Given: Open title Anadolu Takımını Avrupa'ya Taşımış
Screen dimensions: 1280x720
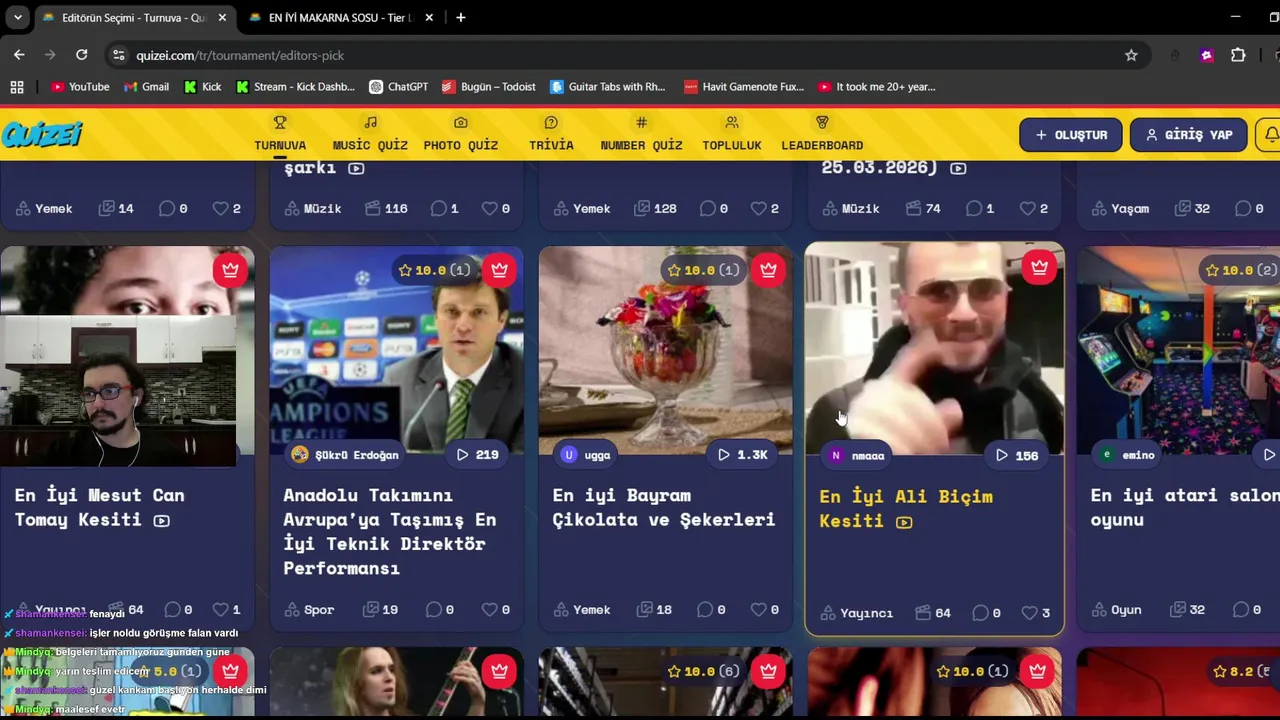Looking at the screenshot, I should click(390, 531).
